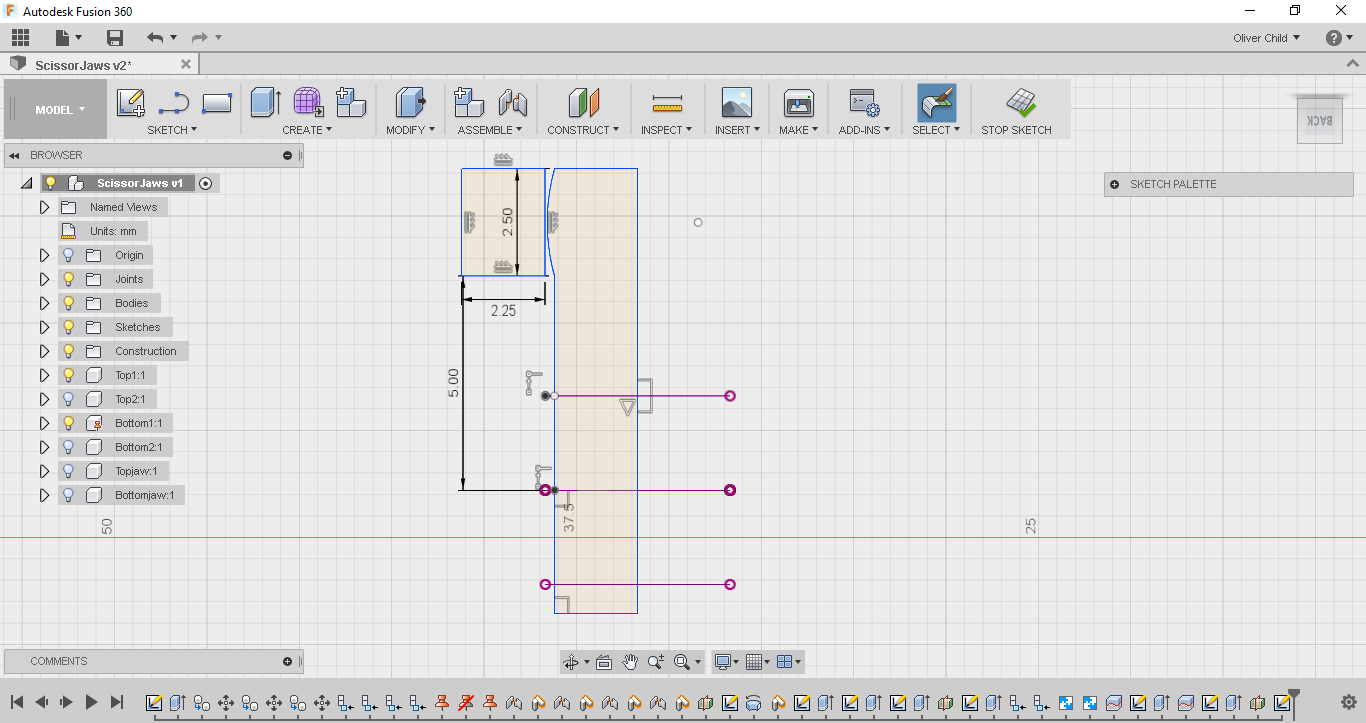
Task: Select the Orbit navigation tool
Action: pos(571,662)
